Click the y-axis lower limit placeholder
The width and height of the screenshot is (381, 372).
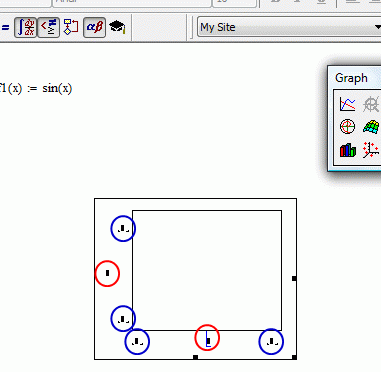point(123,319)
